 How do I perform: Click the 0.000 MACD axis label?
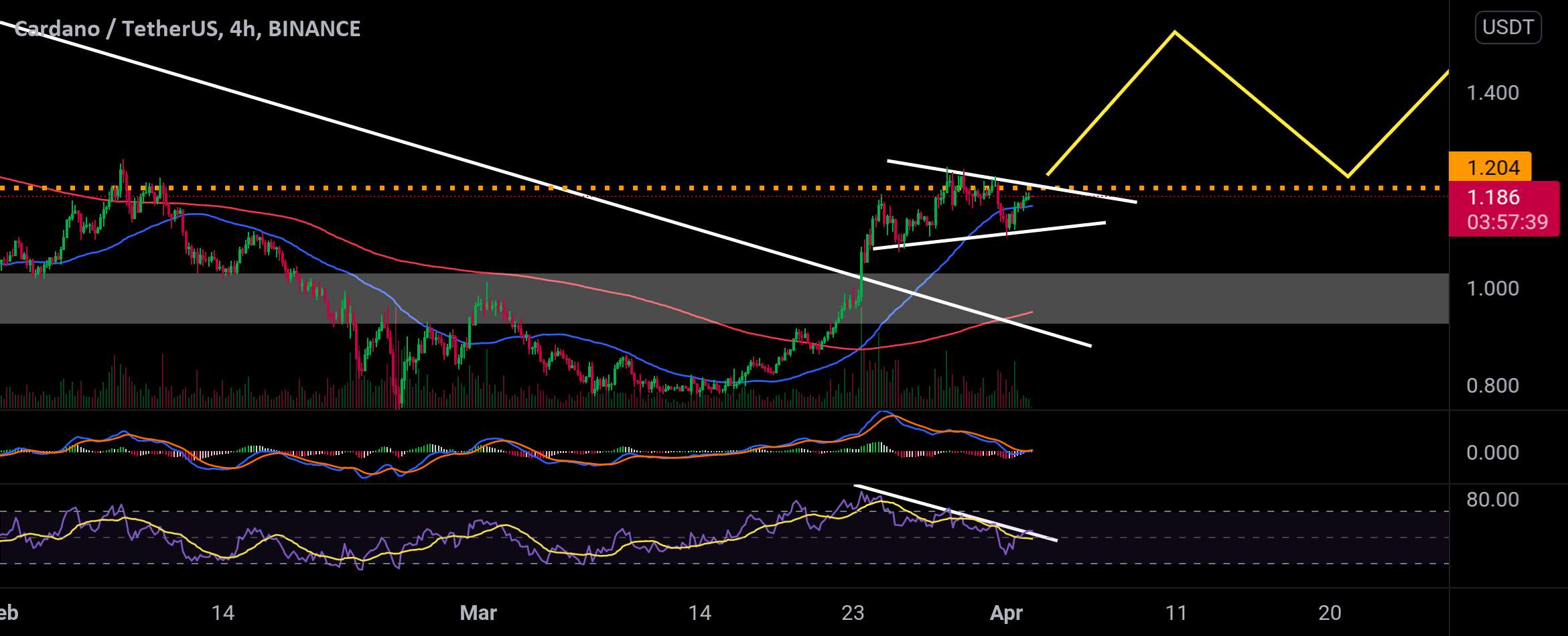pyautogui.click(x=1493, y=452)
